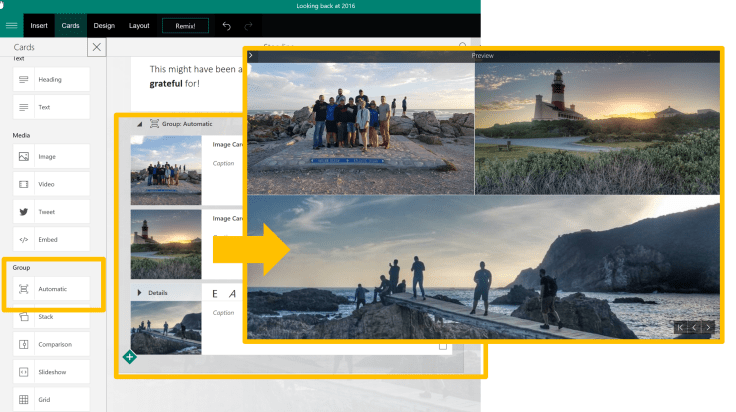The height and width of the screenshot is (412, 736).
Task: Insert an Image card
Action: tap(51, 157)
